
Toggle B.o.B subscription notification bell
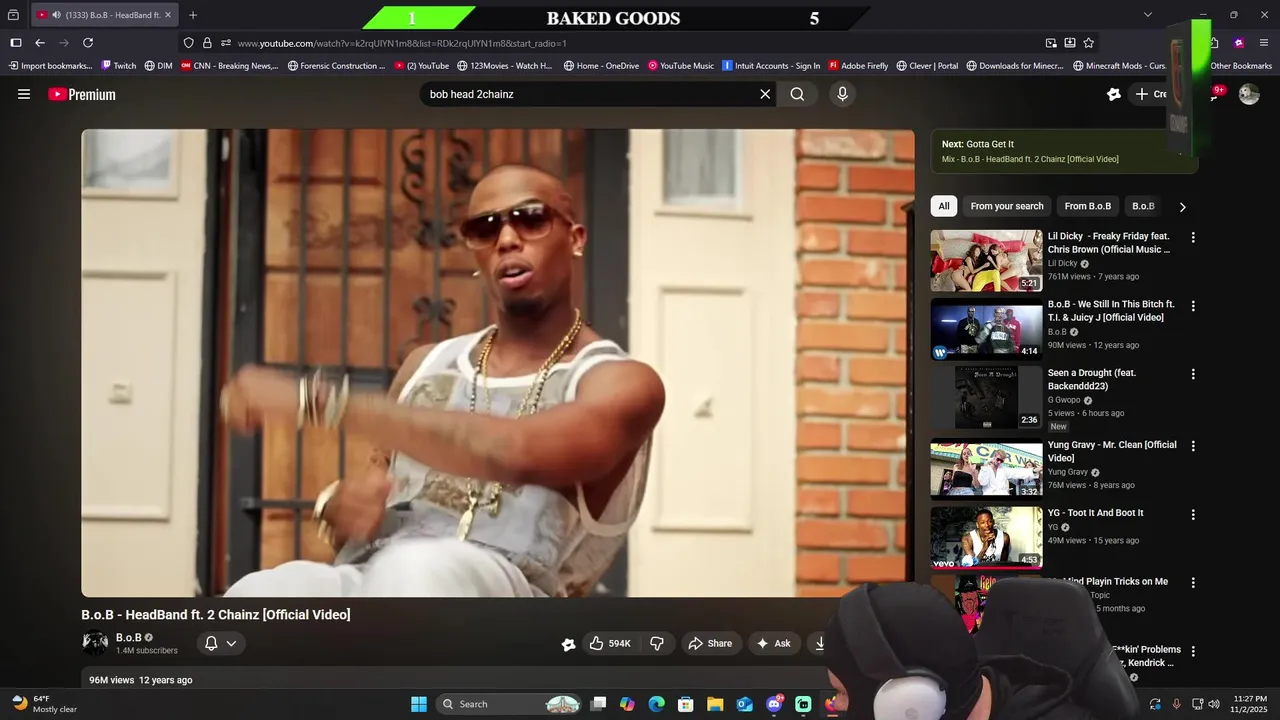coord(221,643)
